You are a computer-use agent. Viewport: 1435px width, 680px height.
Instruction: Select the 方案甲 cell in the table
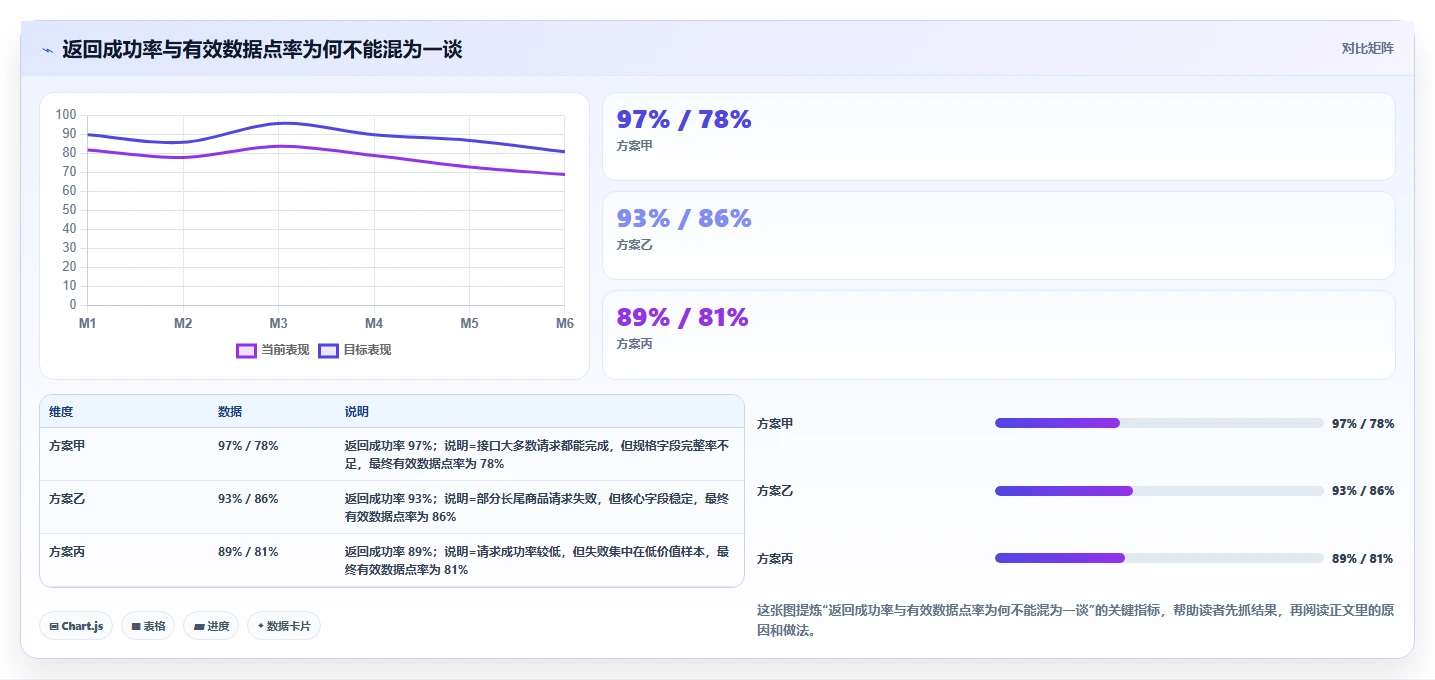click(x=67, y=446)
